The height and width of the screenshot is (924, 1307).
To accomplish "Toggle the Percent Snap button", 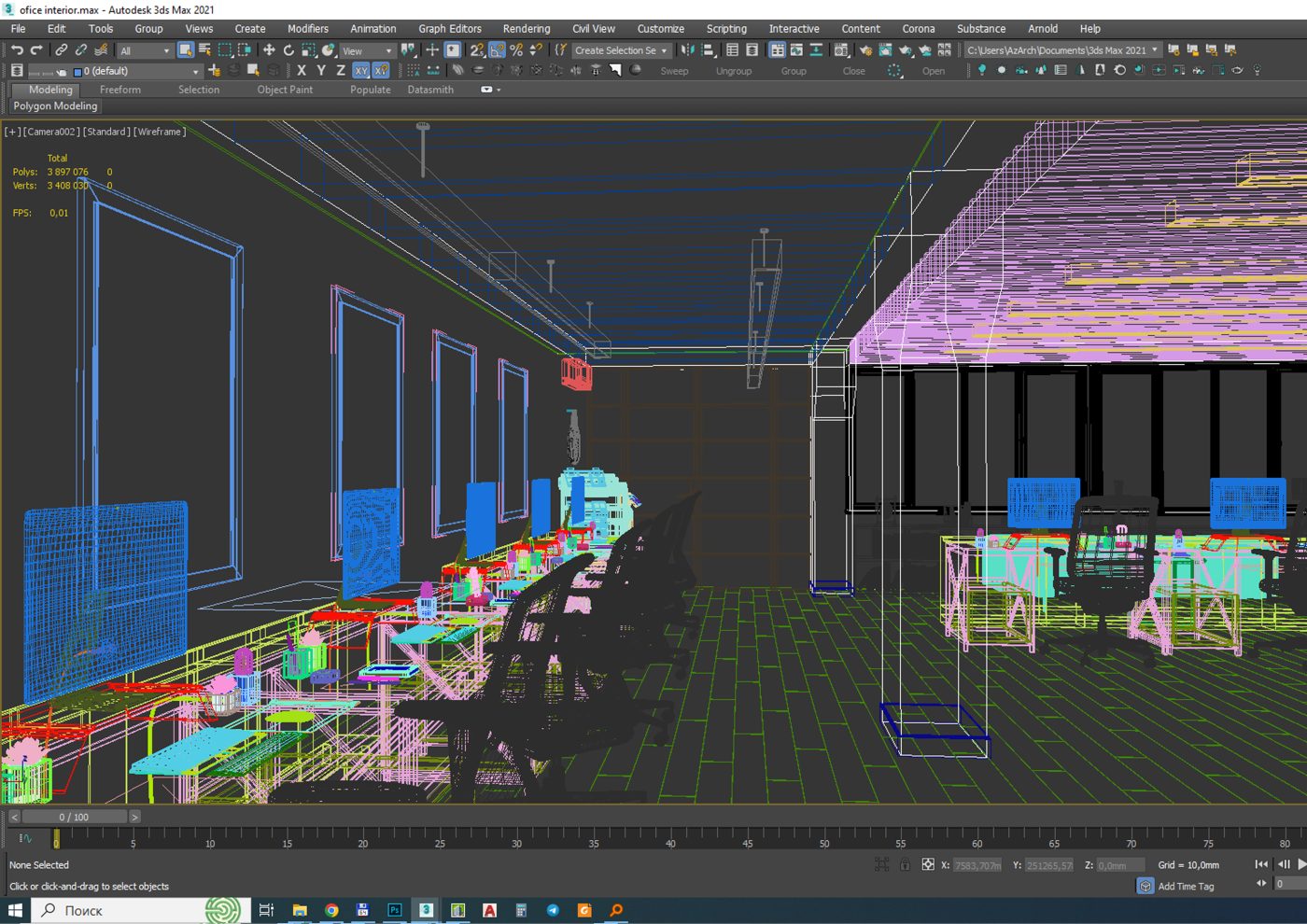I will pyautogui.click(x=516, y=50).
